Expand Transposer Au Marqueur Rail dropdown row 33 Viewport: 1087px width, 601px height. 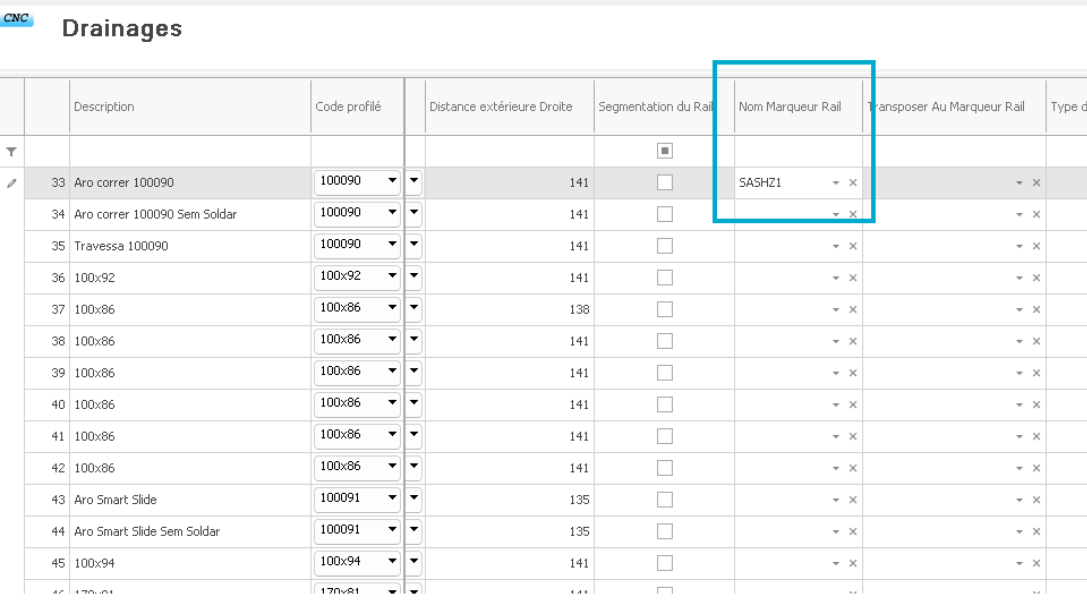coord(1019,183)
